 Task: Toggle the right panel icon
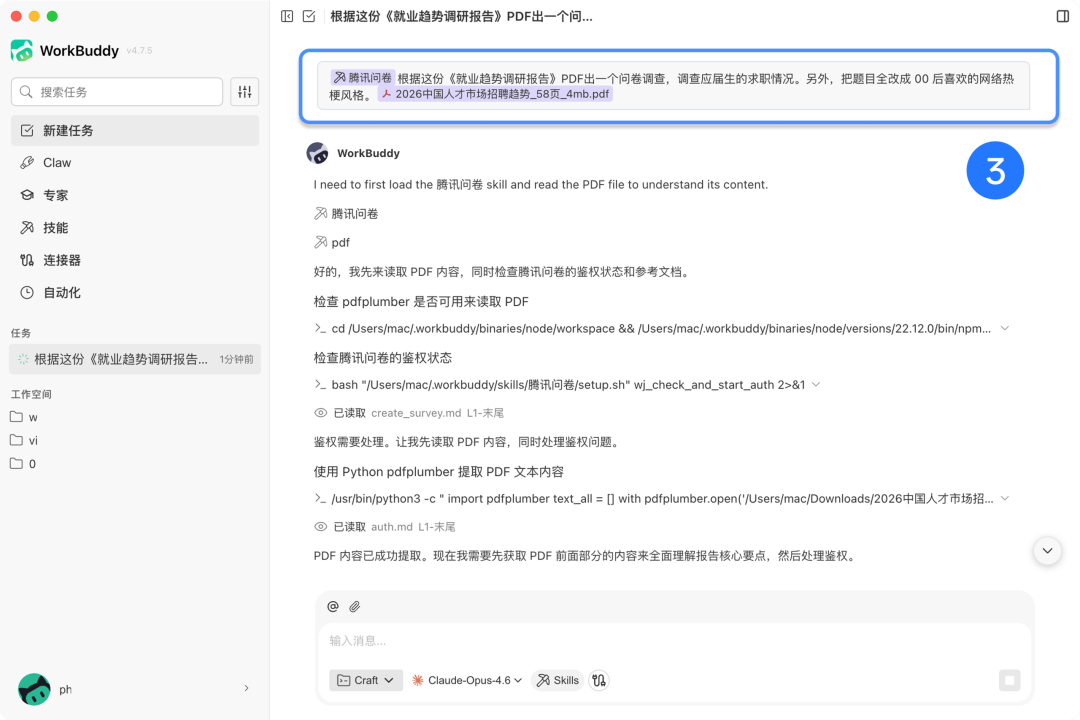click(1063, 16)
